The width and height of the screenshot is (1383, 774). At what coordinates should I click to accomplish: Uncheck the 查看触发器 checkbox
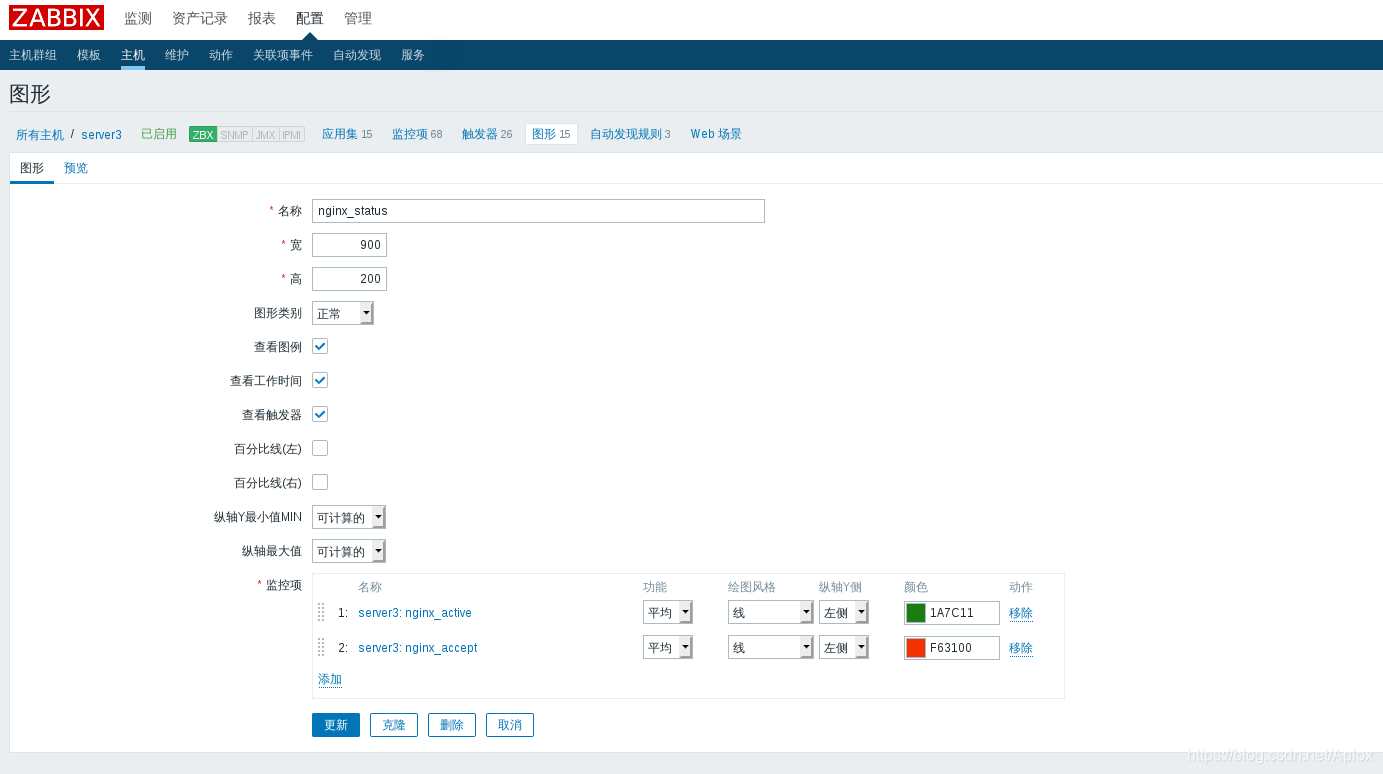click(320, 414)
